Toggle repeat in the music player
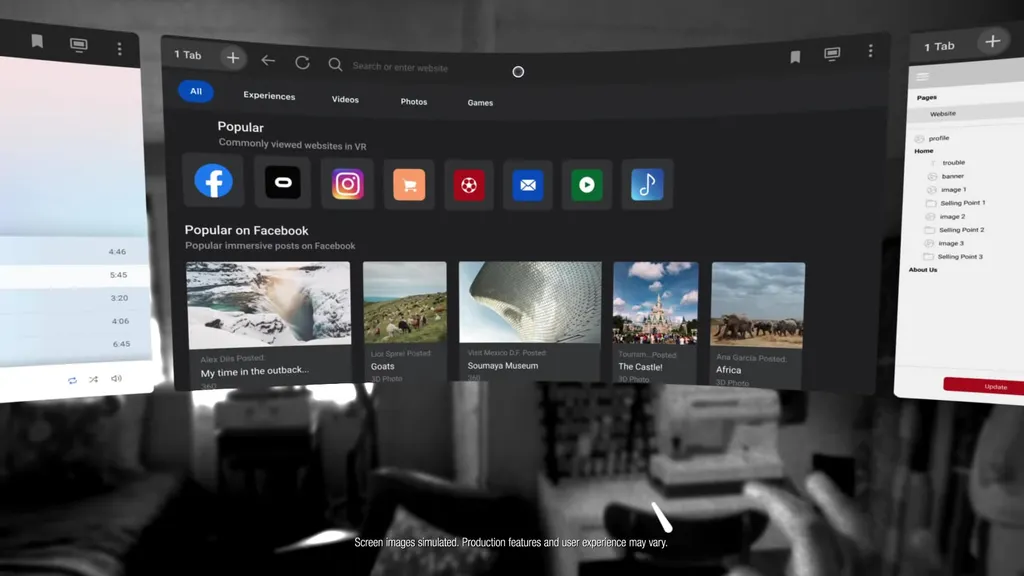This screenshot has height=576, width=1024. [x=71, y=379]
